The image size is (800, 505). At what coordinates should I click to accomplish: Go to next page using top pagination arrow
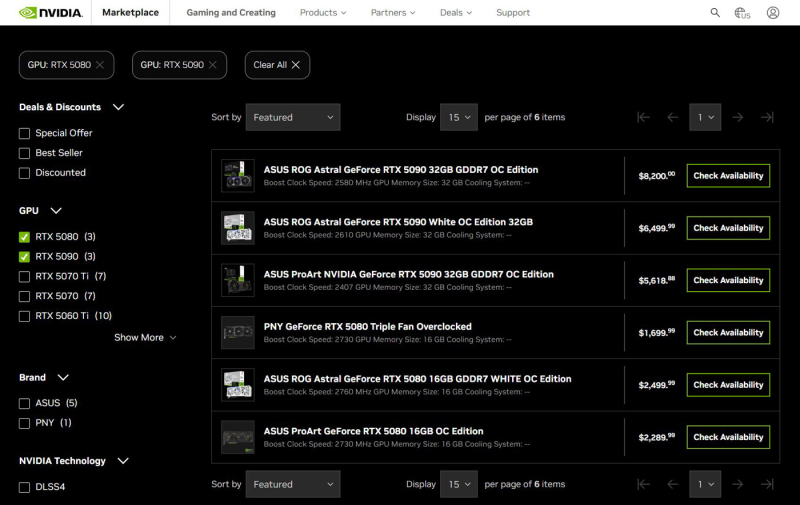[x=738, y=117]
